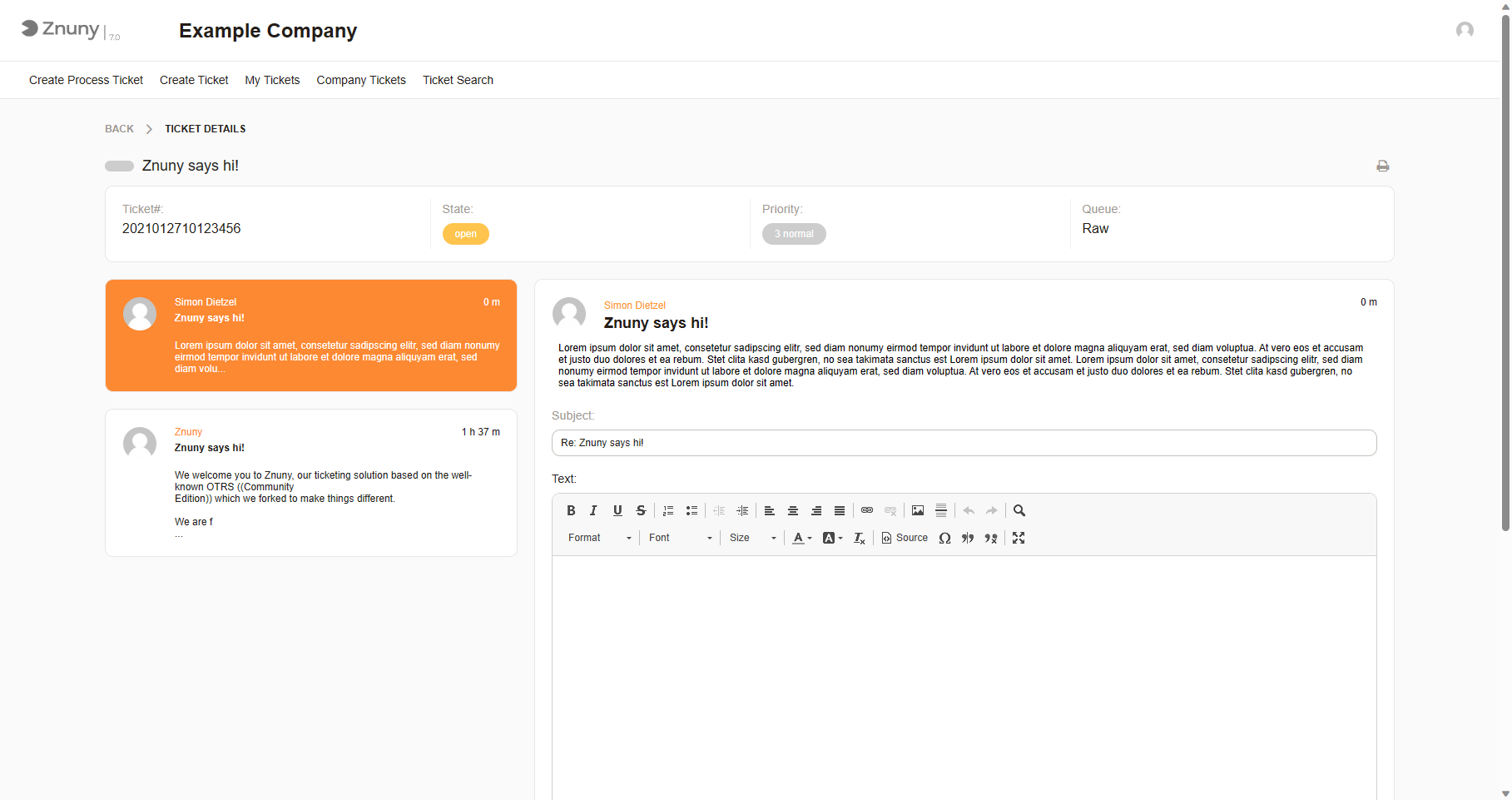Open the editor Source view
The image size is (1512, 800).
pos(905,538)
